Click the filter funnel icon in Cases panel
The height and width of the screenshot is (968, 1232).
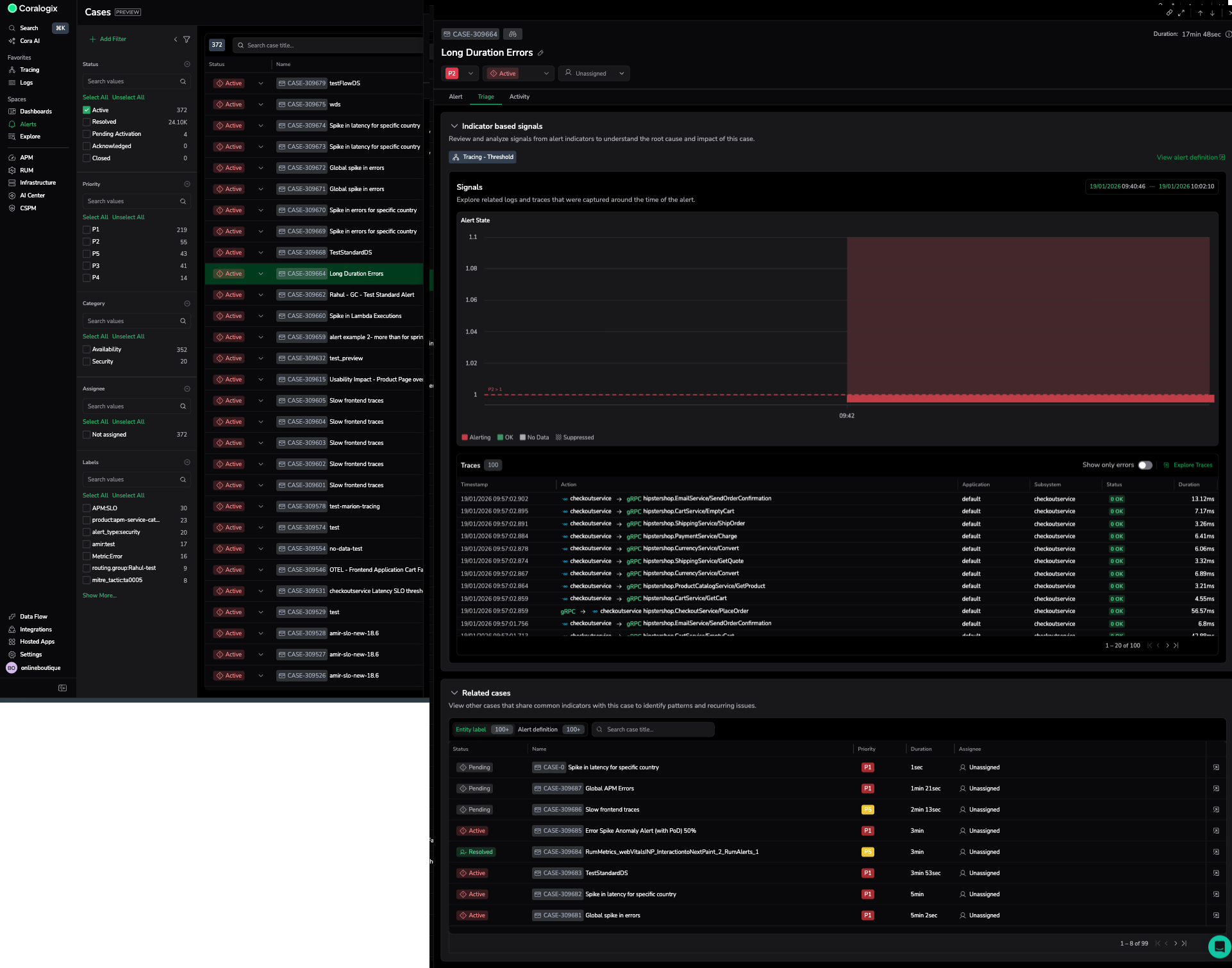tap(187, 39)
